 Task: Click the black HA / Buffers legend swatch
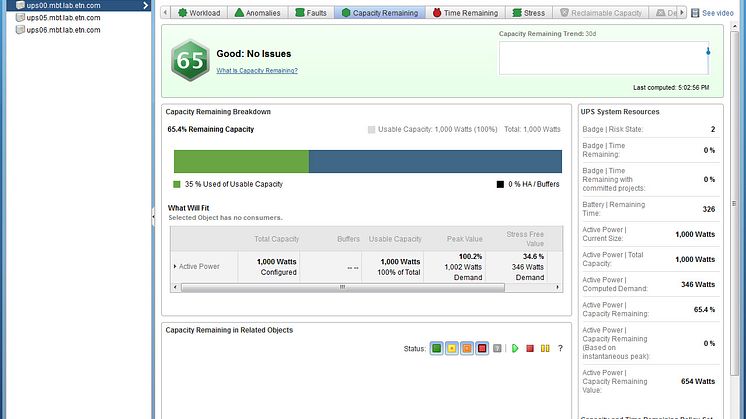click(500, 184)
